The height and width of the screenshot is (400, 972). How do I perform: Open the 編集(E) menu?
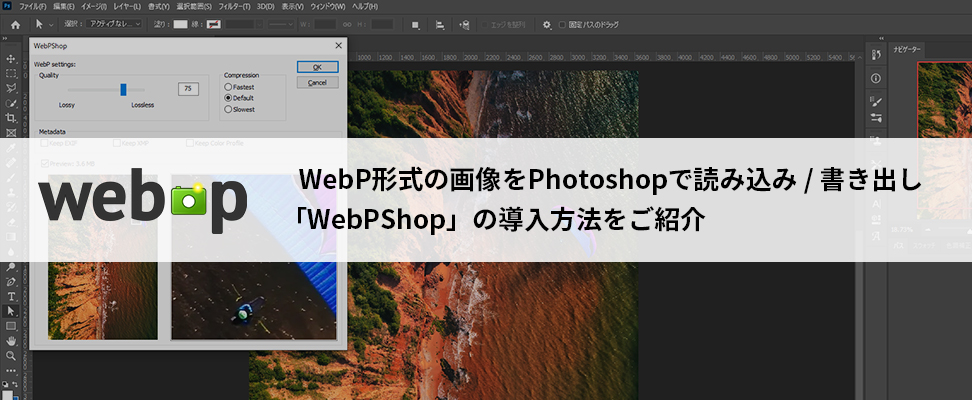click(63, 6)
